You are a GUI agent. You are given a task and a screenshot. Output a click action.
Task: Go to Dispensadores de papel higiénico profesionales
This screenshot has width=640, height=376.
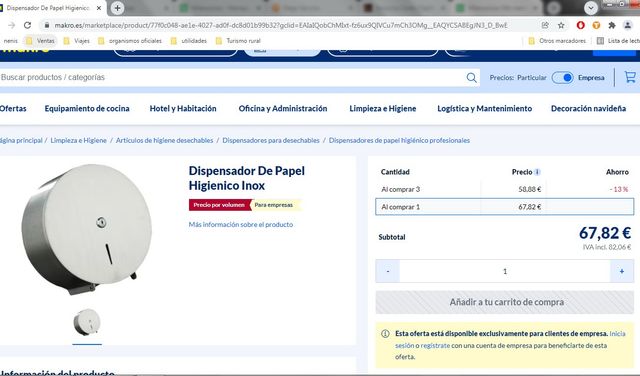point(399,140)
